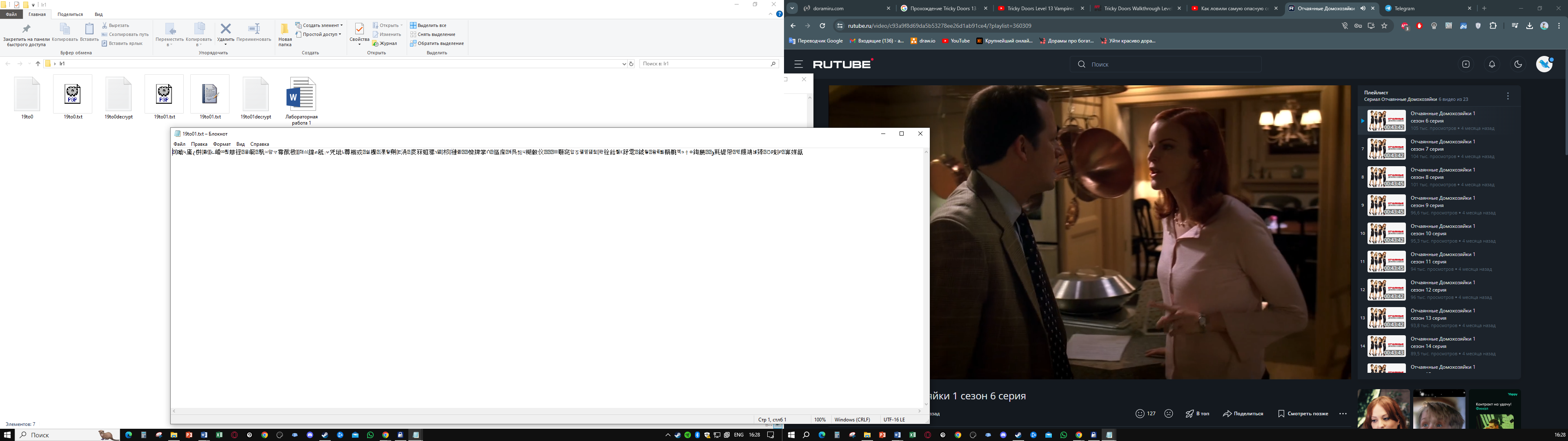Open the Rutube playlist three-dot options
1568x441 pixels.
click(1508, 96)
